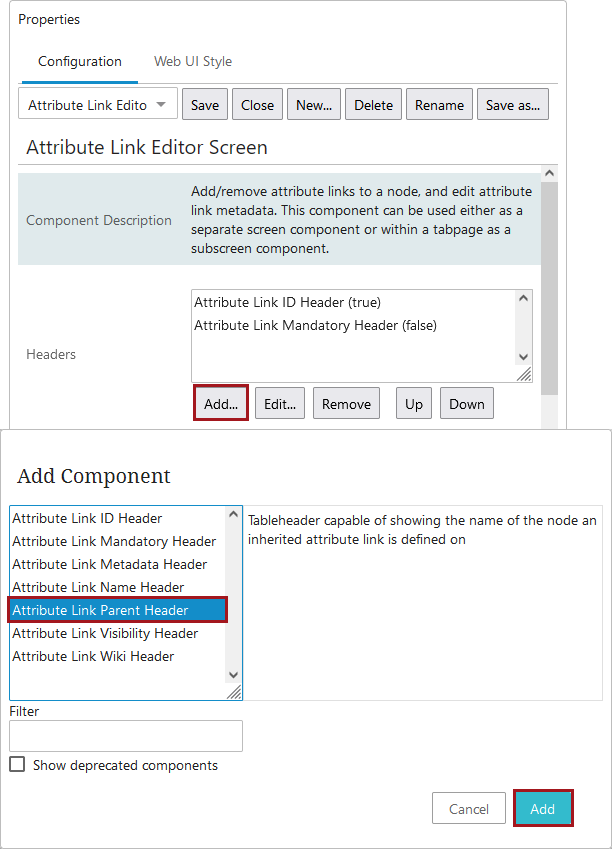Click the Delete button

pyautogui.click(x=373, y=105)
